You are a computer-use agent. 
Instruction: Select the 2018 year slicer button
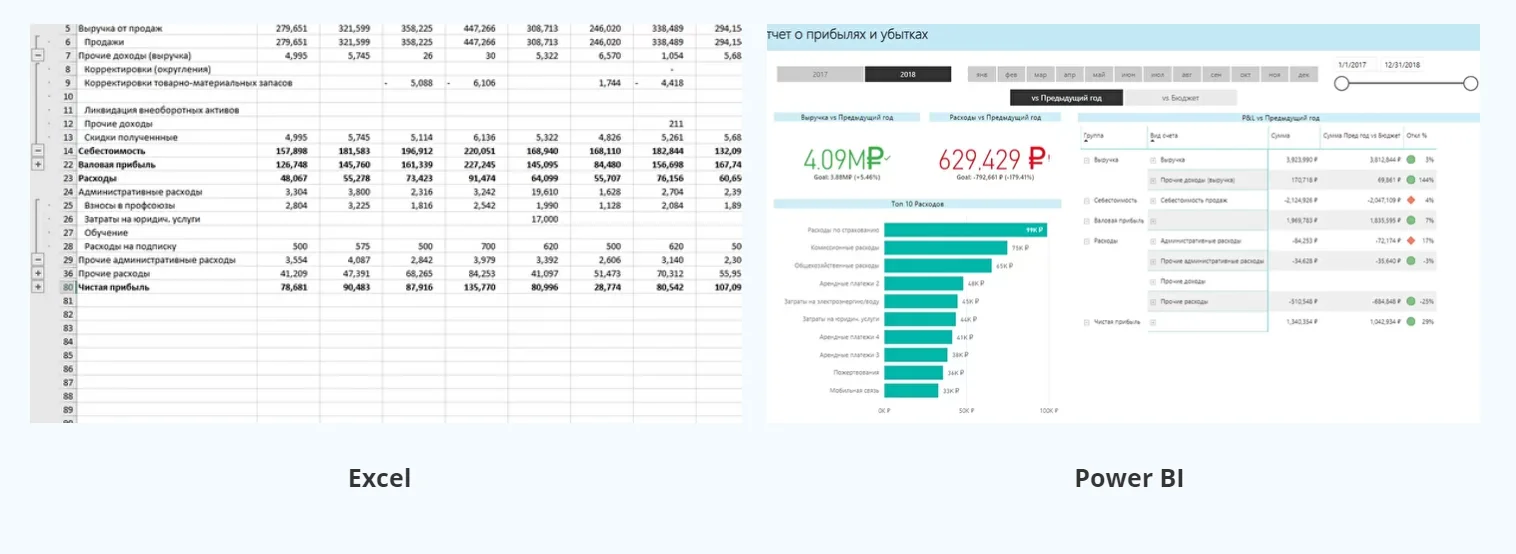click(x=908, y=74)
